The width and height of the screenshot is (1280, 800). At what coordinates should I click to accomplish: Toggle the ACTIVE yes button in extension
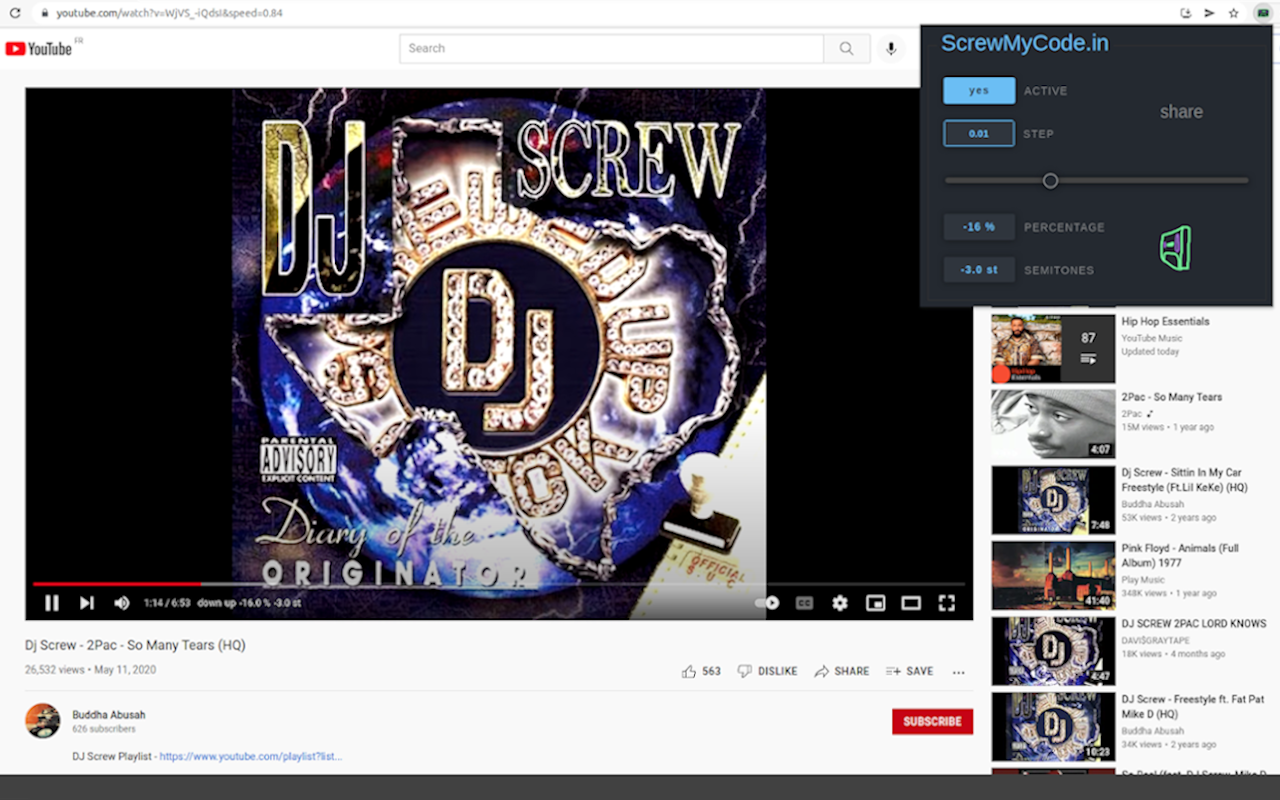point(979,90)
